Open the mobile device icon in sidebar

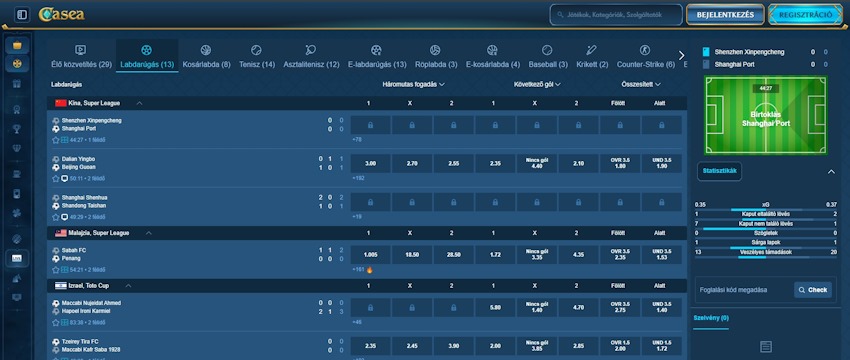[17, 194]
